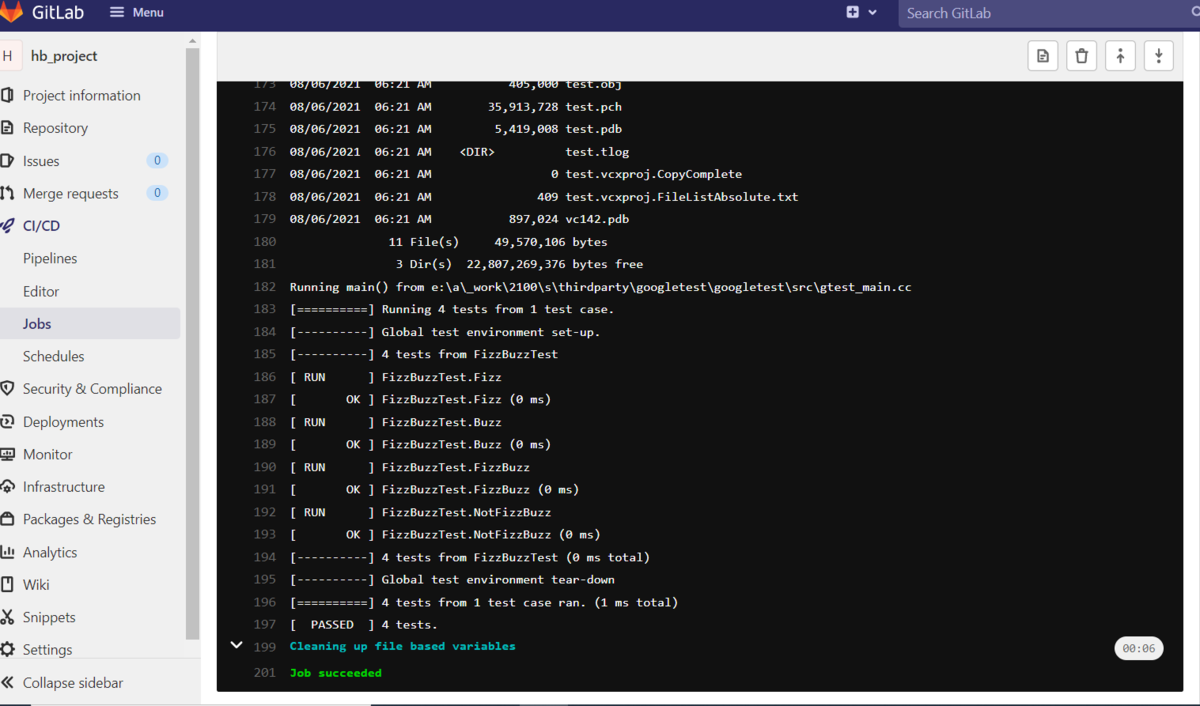
Task: Open project Settings
Action: tap(48, 649)
